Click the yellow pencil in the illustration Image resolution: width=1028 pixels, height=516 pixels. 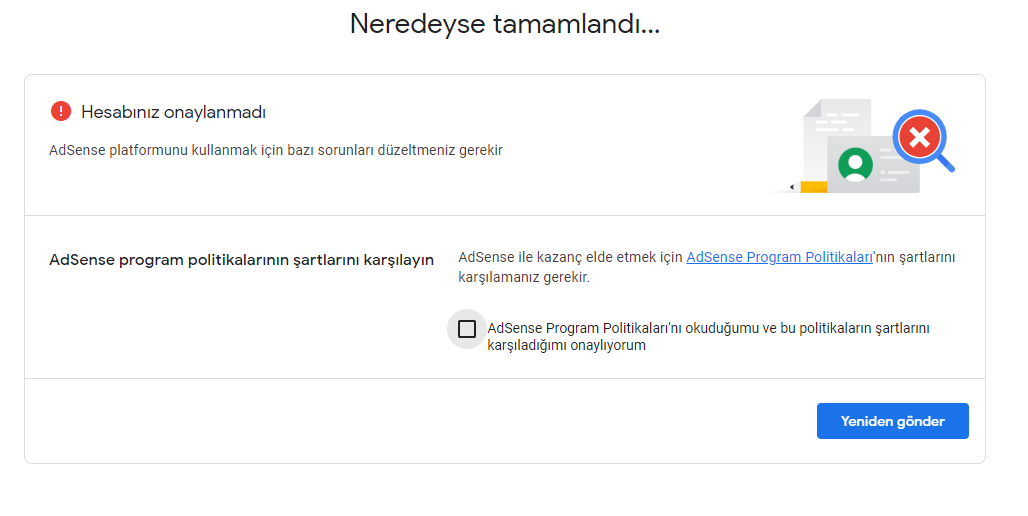coord(808,188)
